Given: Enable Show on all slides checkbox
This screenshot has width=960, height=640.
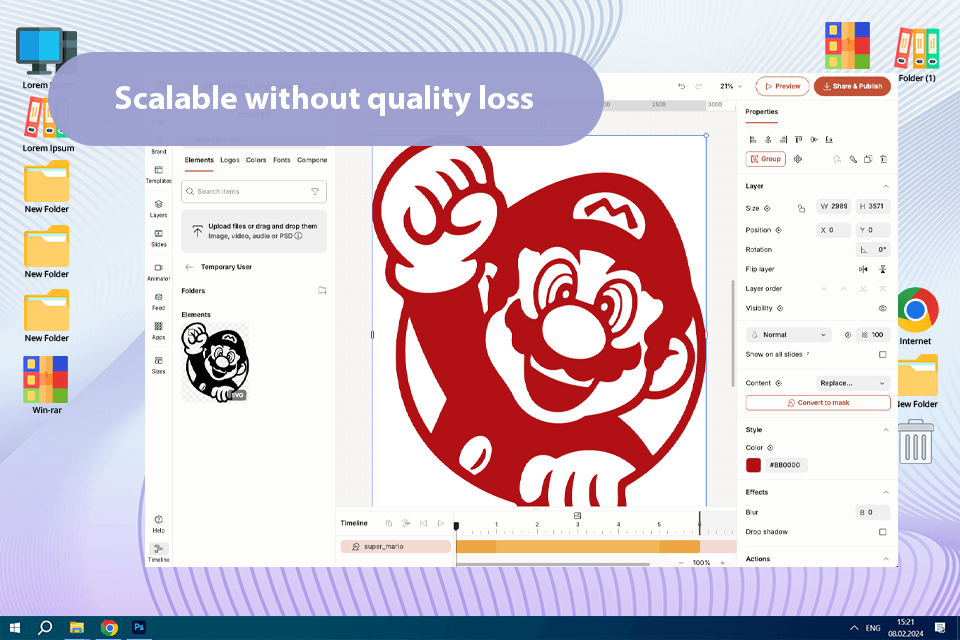Looking at the screenshot, I should pos(883,355).
